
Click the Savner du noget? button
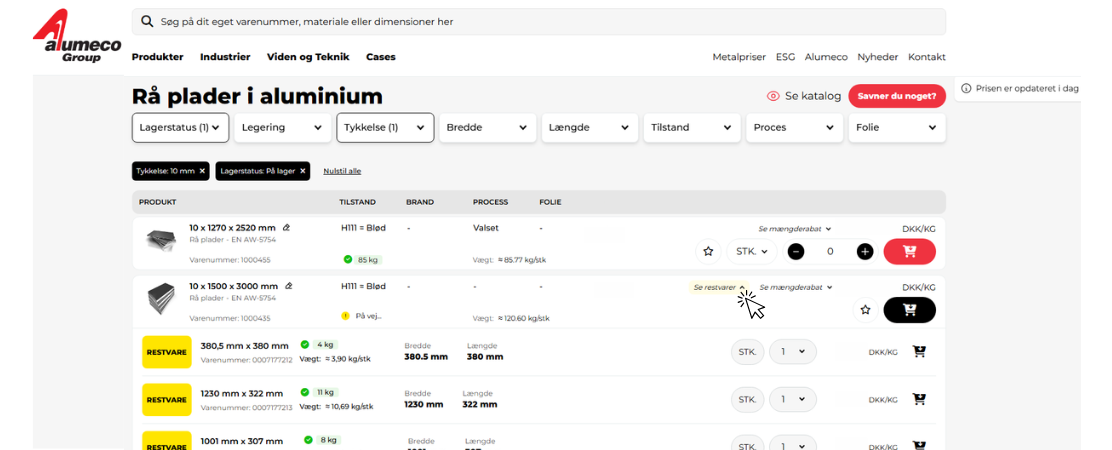click(x=896, y=96)
